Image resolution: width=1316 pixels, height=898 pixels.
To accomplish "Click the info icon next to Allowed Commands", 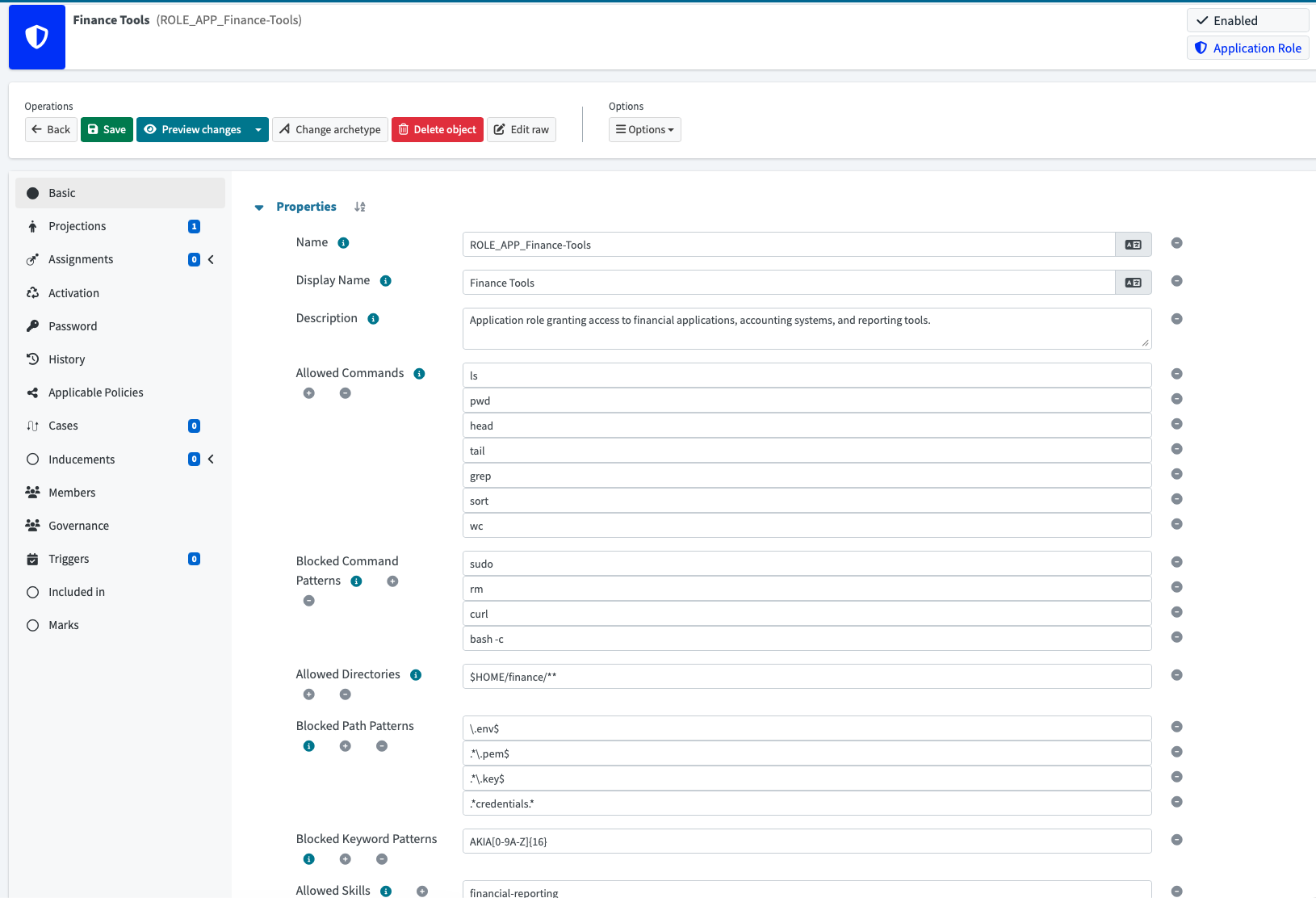I will 418,373.
